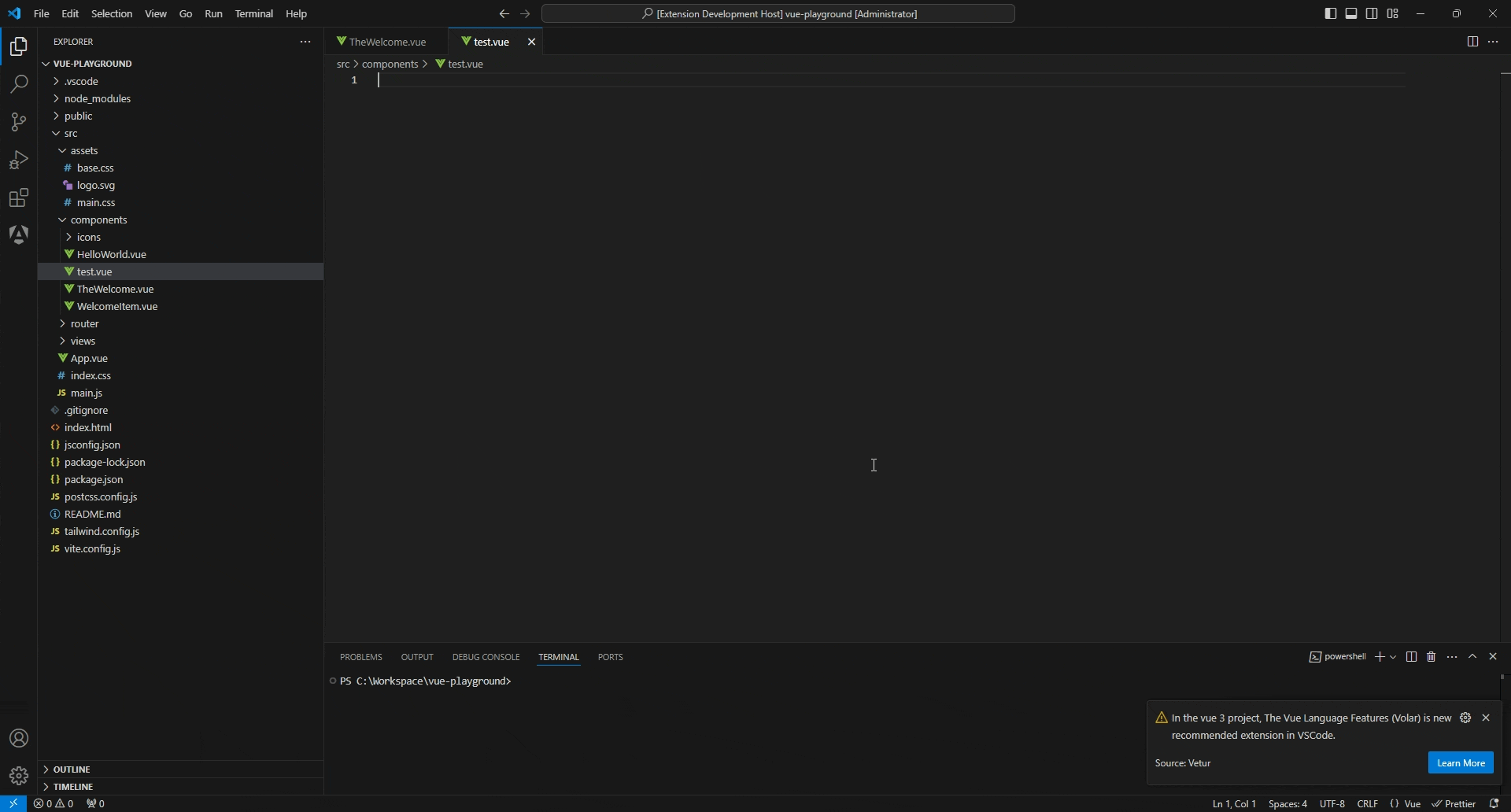Switch to the PROBLEMS panel tab

point(361,657)
